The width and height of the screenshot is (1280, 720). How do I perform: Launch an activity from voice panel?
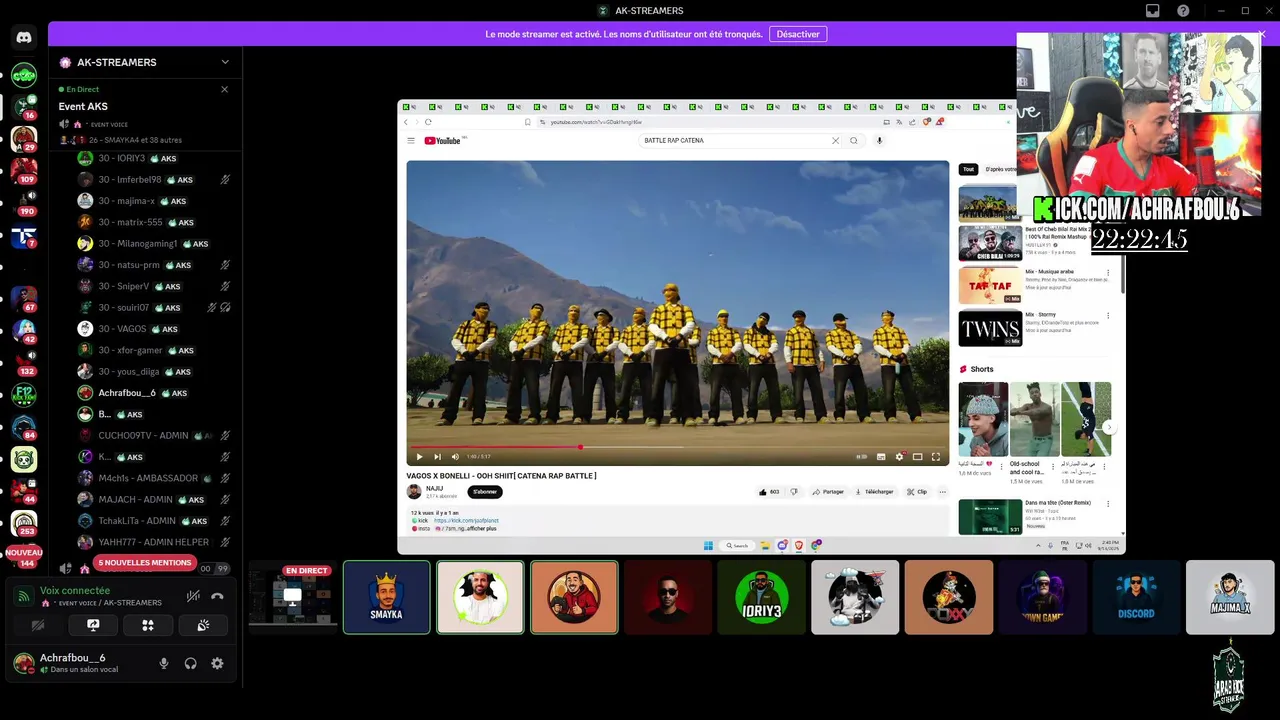click(x=148, y=626)
